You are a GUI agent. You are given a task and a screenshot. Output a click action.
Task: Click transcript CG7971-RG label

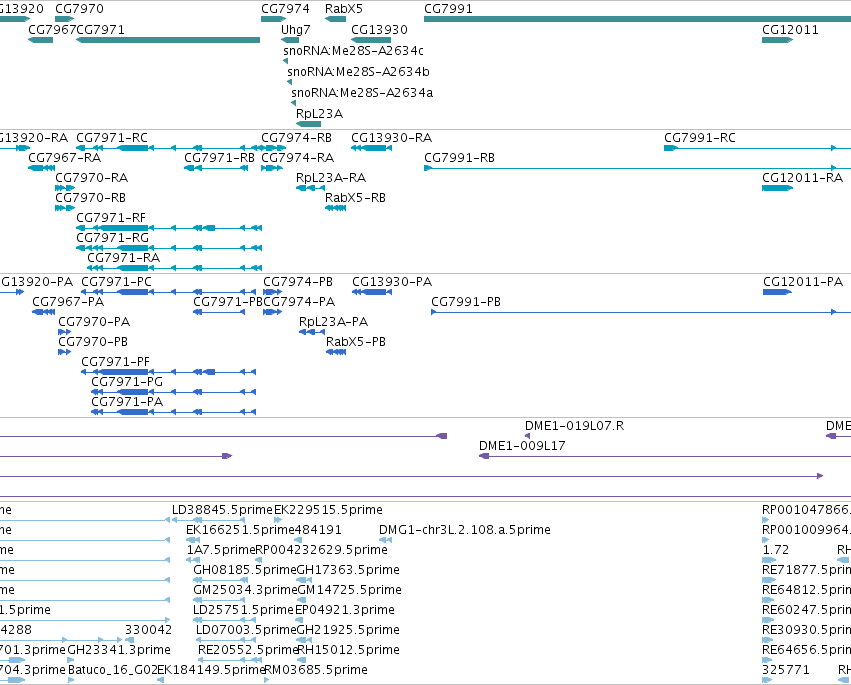pyautogui.click(x=112, y=238)
